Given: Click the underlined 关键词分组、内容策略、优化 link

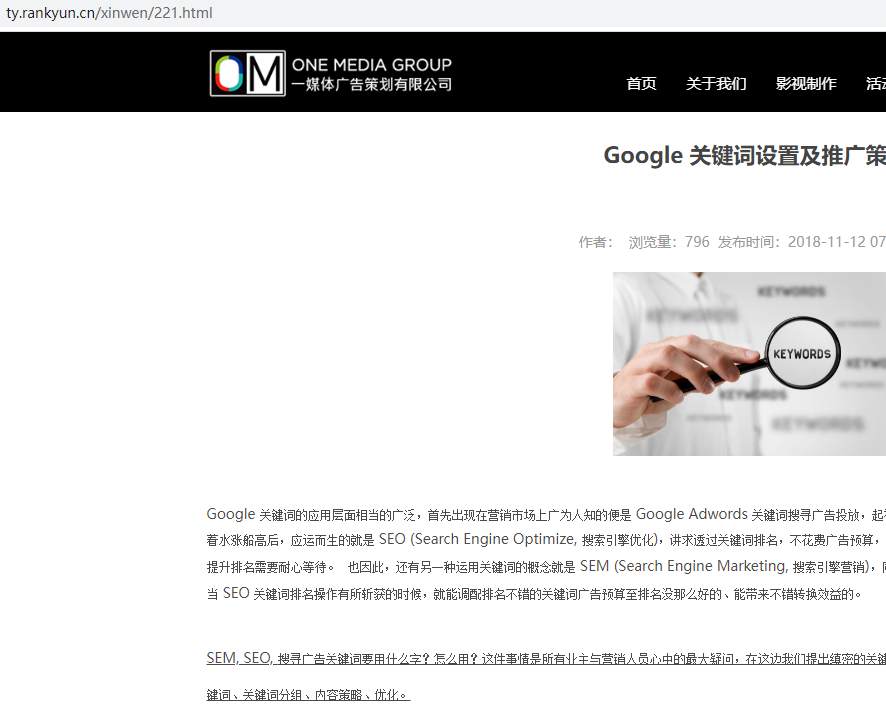Looking at the screenshot, I should (310, 693).
